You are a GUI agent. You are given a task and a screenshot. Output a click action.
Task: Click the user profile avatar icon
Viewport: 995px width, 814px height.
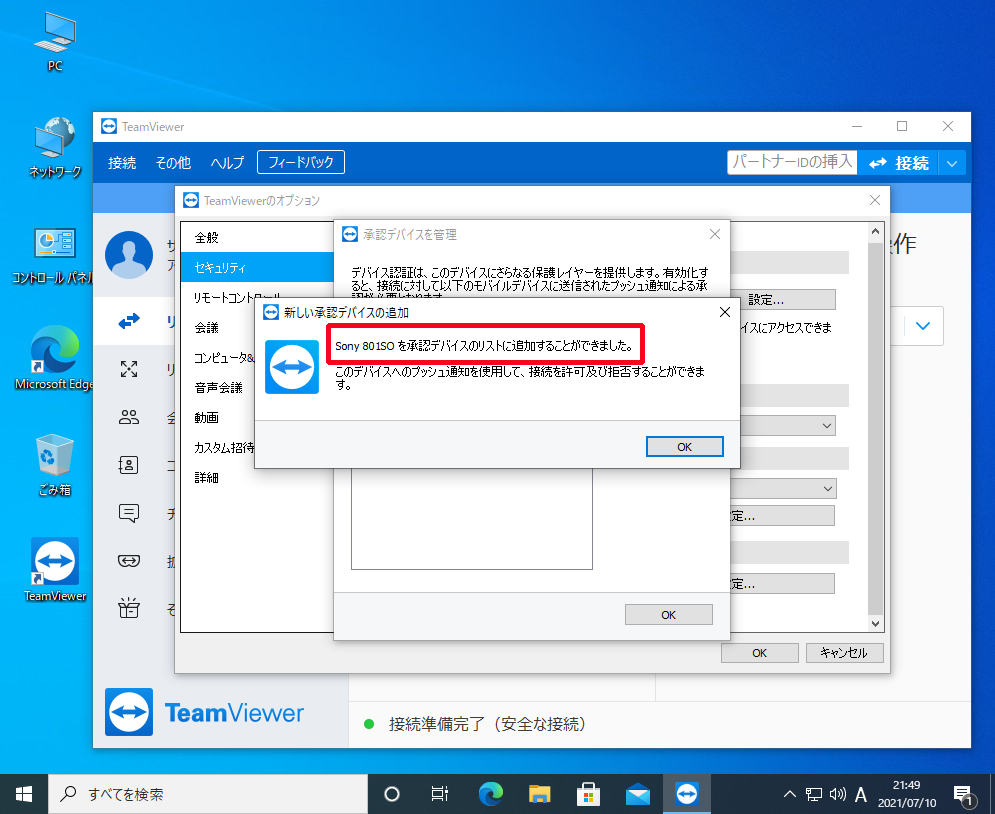point(129,254)
